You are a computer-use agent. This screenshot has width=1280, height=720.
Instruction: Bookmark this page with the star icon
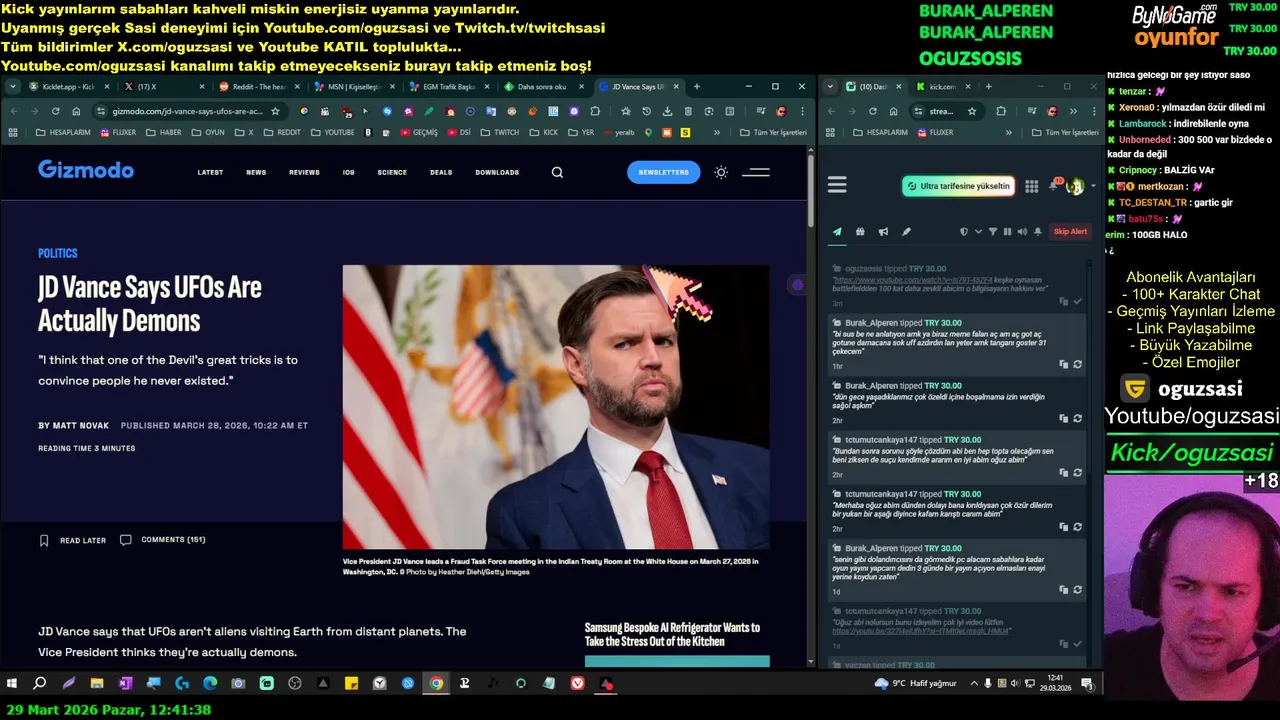tap(275, 111)
